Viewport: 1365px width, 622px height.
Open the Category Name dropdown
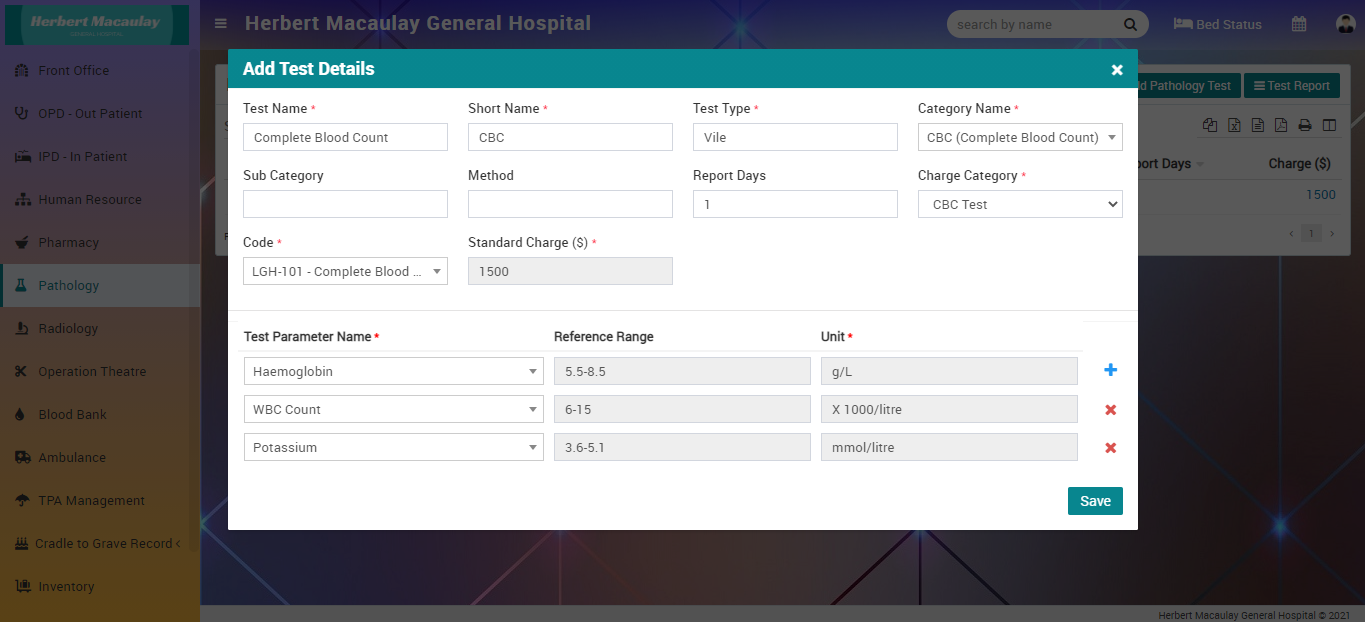[x=1019, y=137]
